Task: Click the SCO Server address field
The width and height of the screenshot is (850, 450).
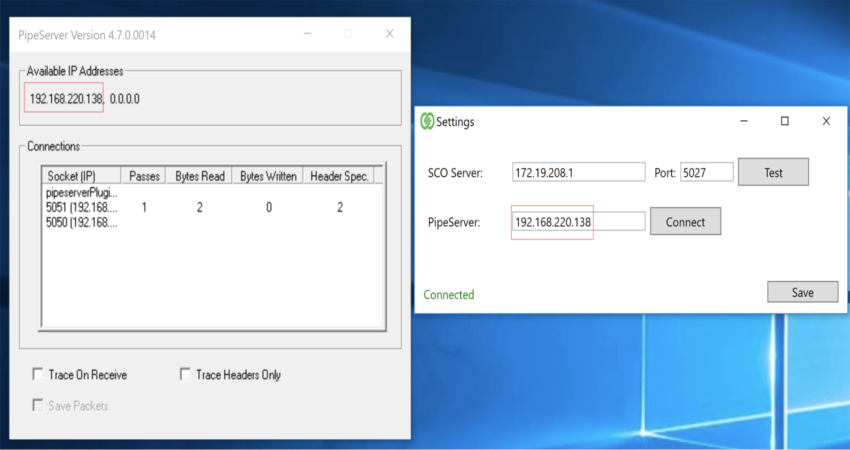Action: [x=578, y=172]
